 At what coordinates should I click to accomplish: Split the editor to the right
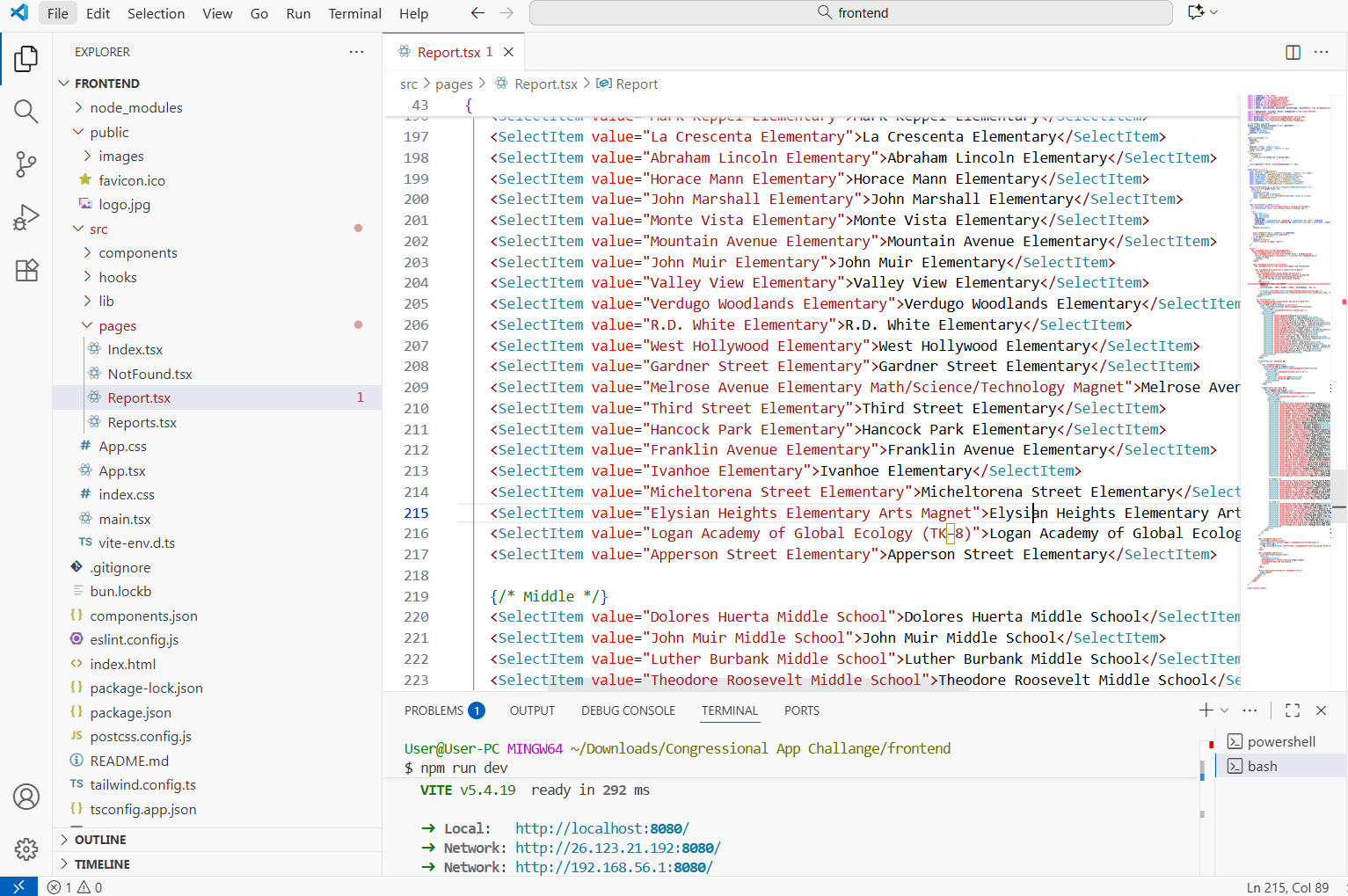(x=1293, y=52)
